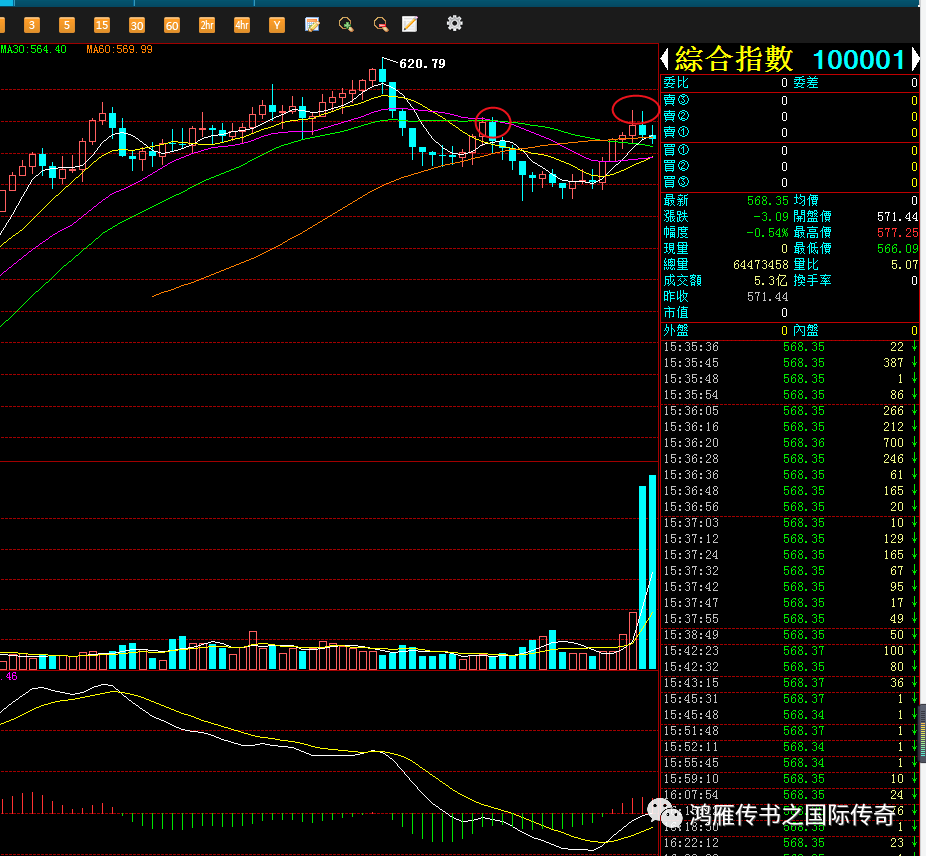Go to previous symbol with left arrow
This screenshot has height=856, width=926.
pyautogui.click(x=665, y=59)
